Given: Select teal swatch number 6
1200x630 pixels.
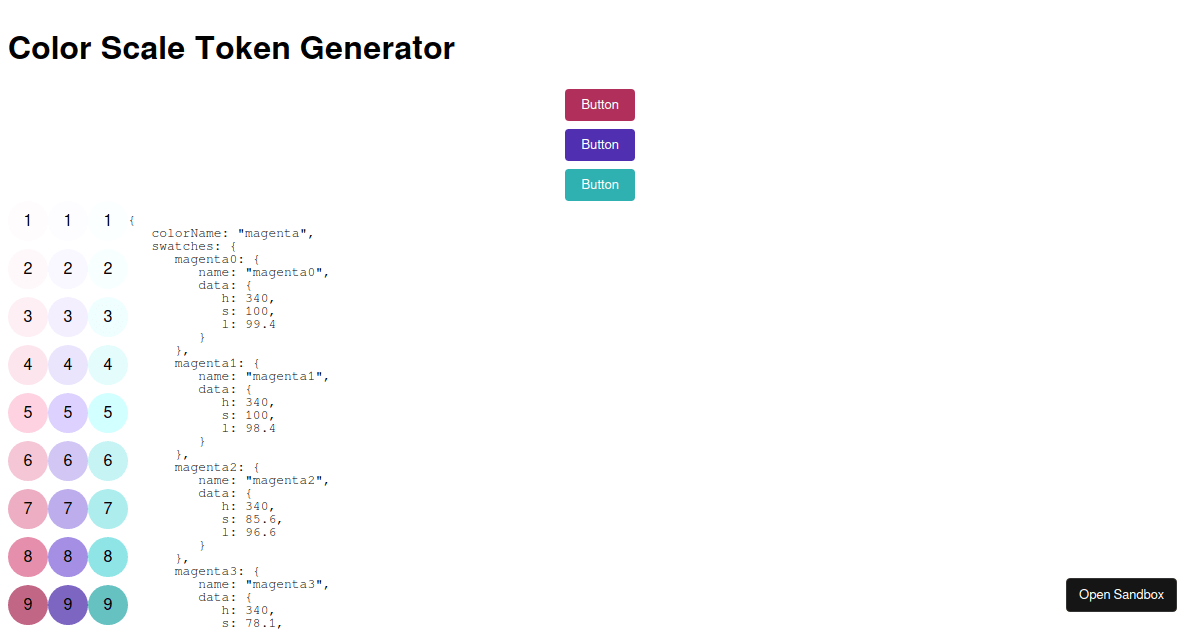Looking at the screenshot, I should click(107, 460).
